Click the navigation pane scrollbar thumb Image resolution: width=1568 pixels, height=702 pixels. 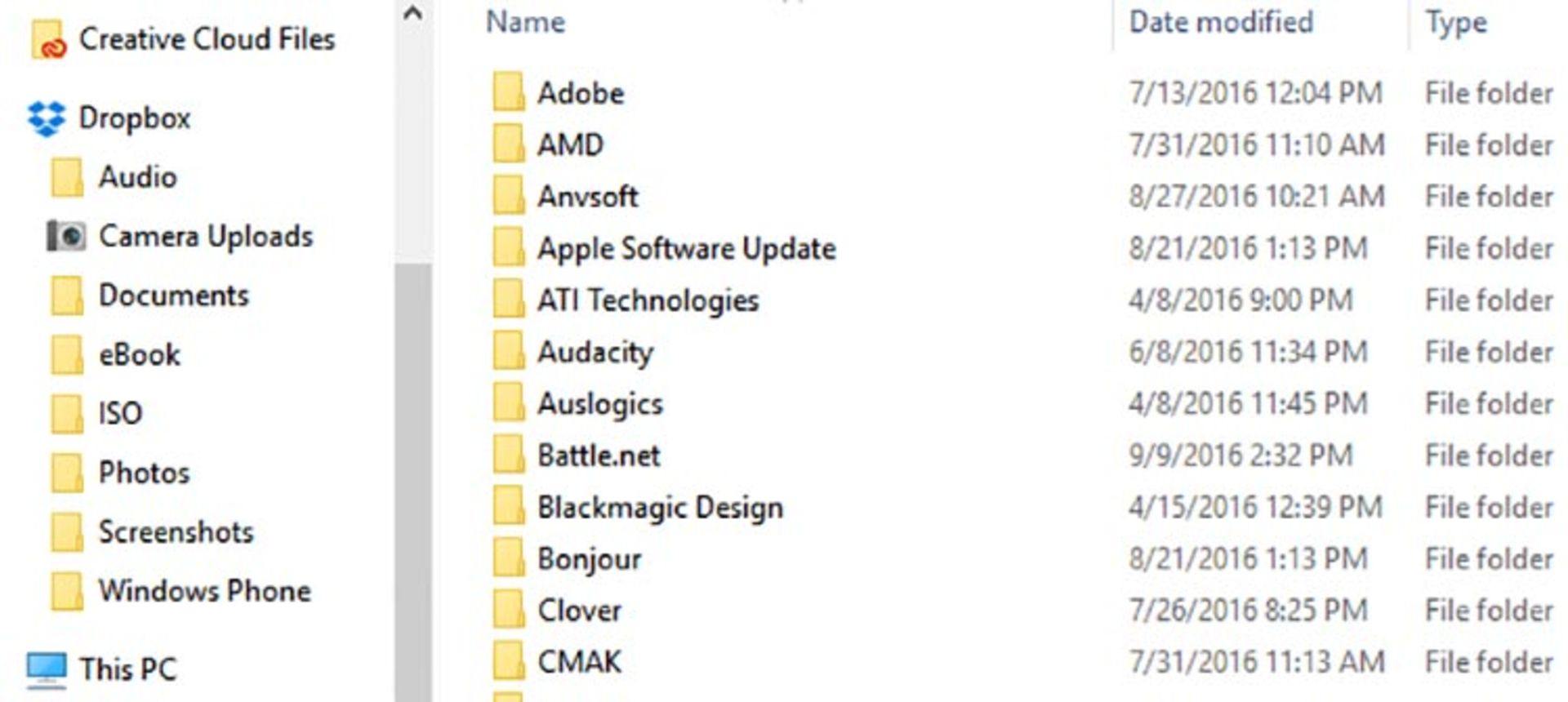(x=413, y=482)
